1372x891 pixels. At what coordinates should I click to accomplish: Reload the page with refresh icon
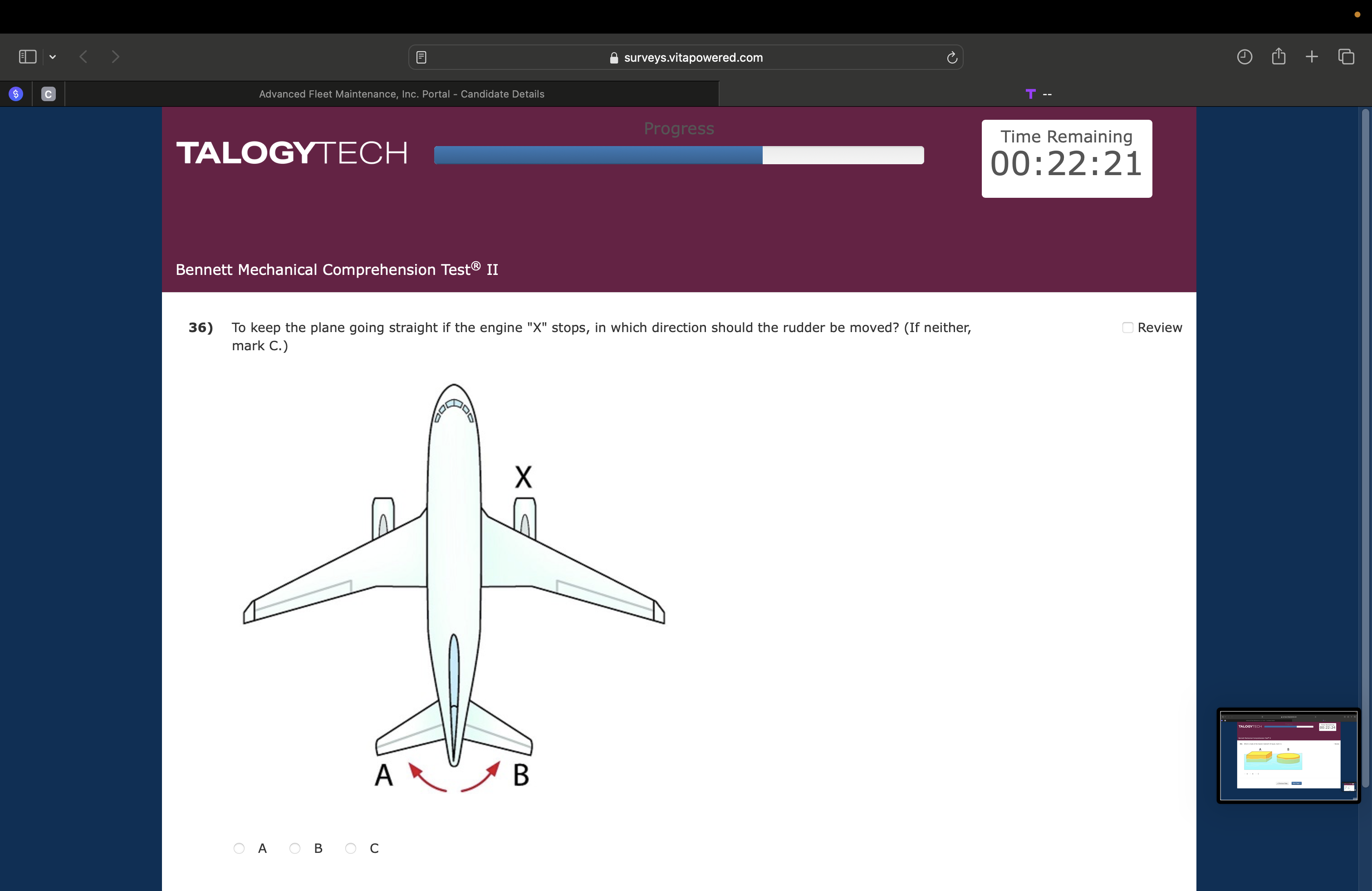pyautogui.click(x=952, y=57)
